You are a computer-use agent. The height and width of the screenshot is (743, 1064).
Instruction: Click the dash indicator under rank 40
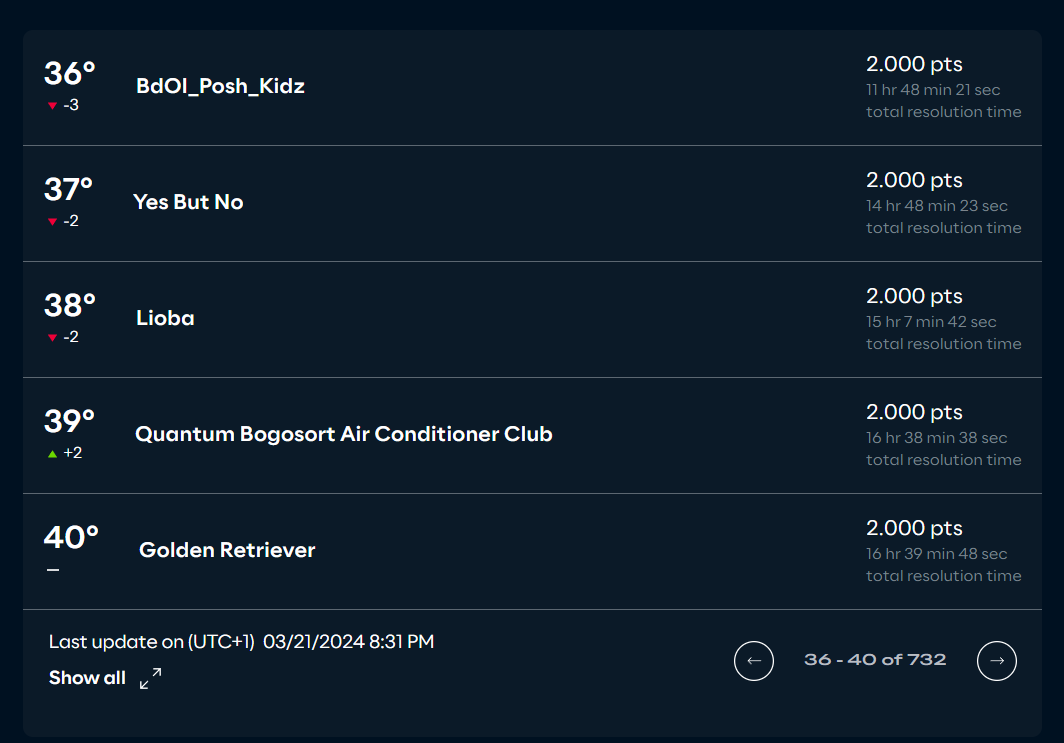pos(53,570)
